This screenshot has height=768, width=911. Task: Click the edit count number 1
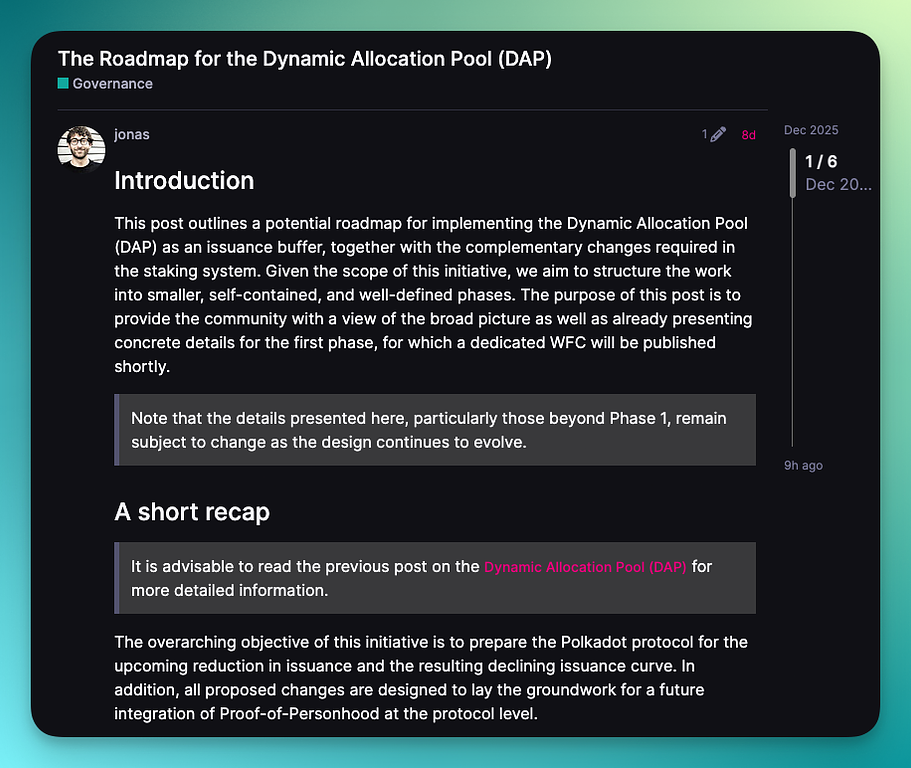704,135
